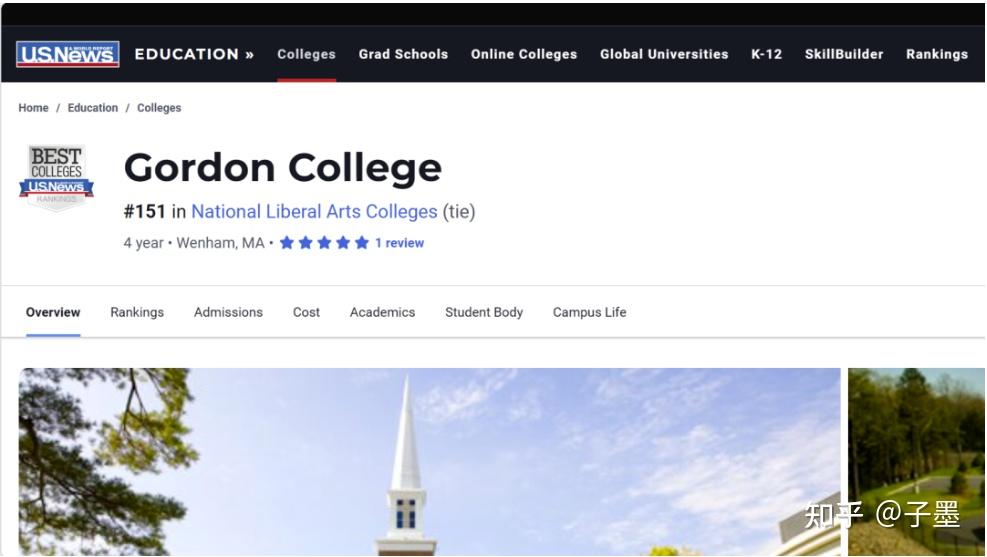987x557 pixels.
Task: Open the second campus photo with trees
Action: pos(916,462)
